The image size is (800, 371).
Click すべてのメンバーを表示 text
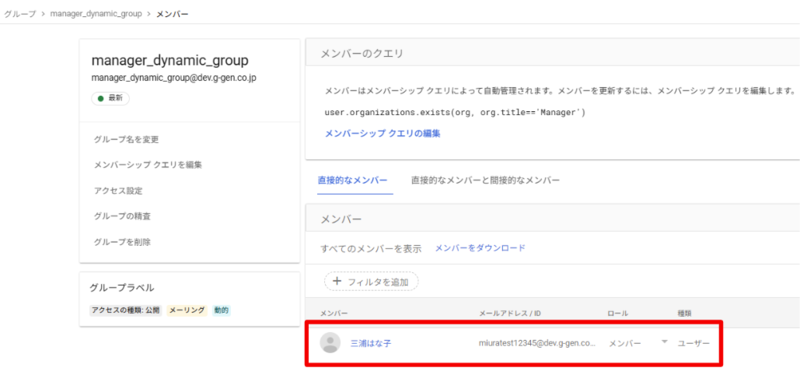coord(371,249)
